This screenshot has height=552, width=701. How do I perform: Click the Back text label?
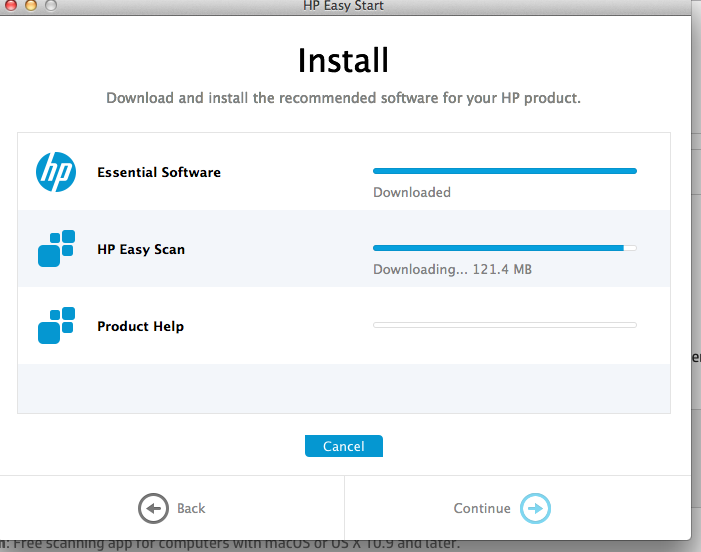click(190, 509)
